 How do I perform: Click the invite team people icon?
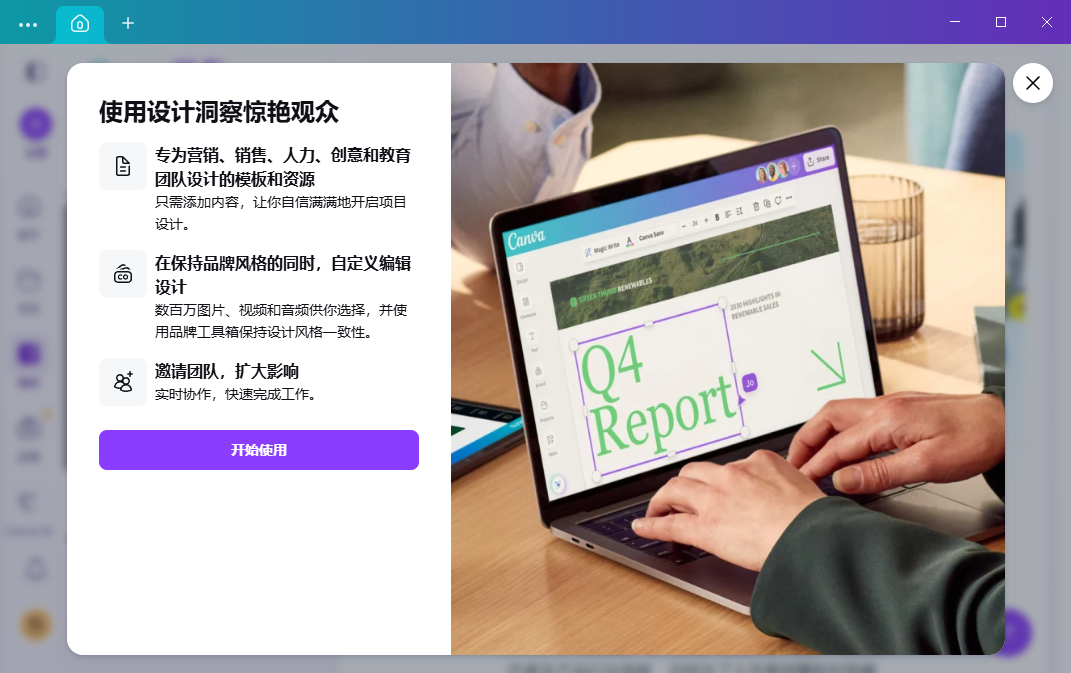tap(123, 382)
